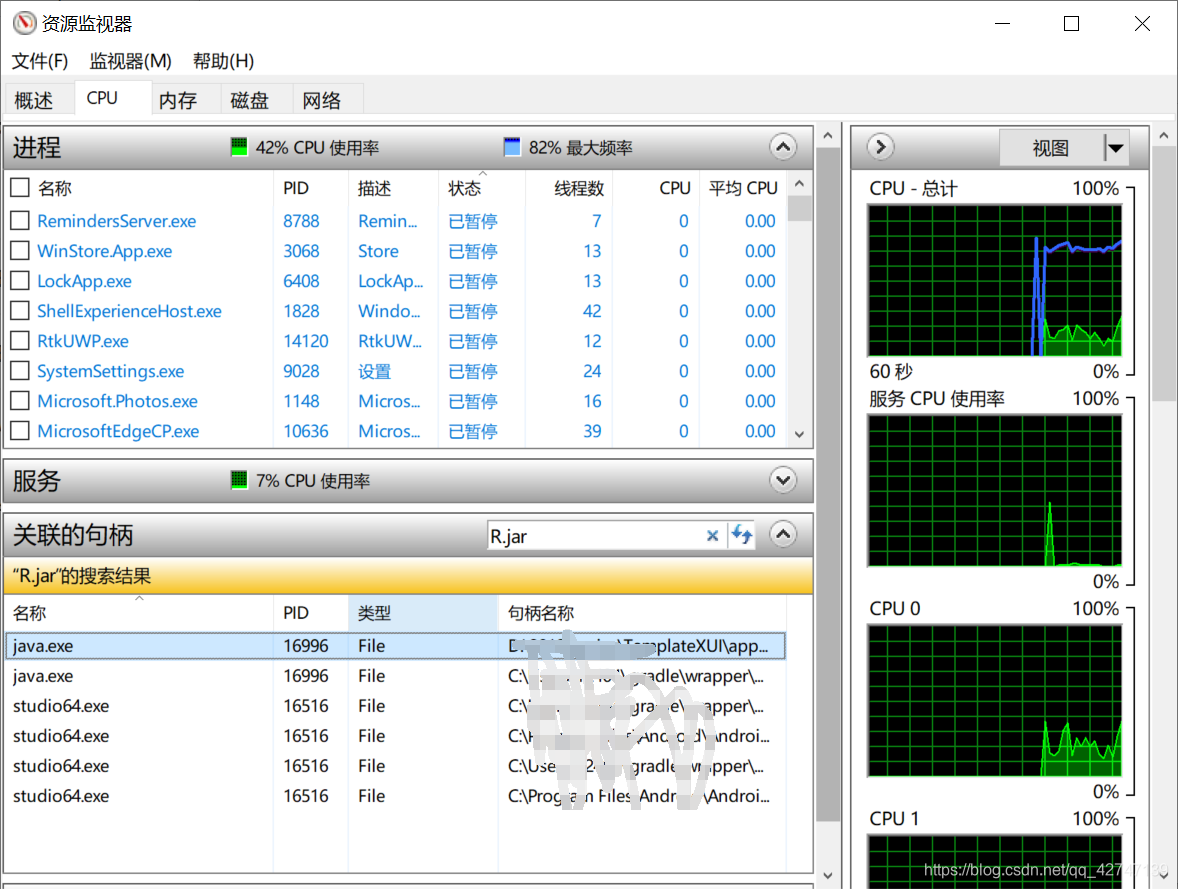
Task: Check the LockApp.exe process box
Action: tap(20, 281)
